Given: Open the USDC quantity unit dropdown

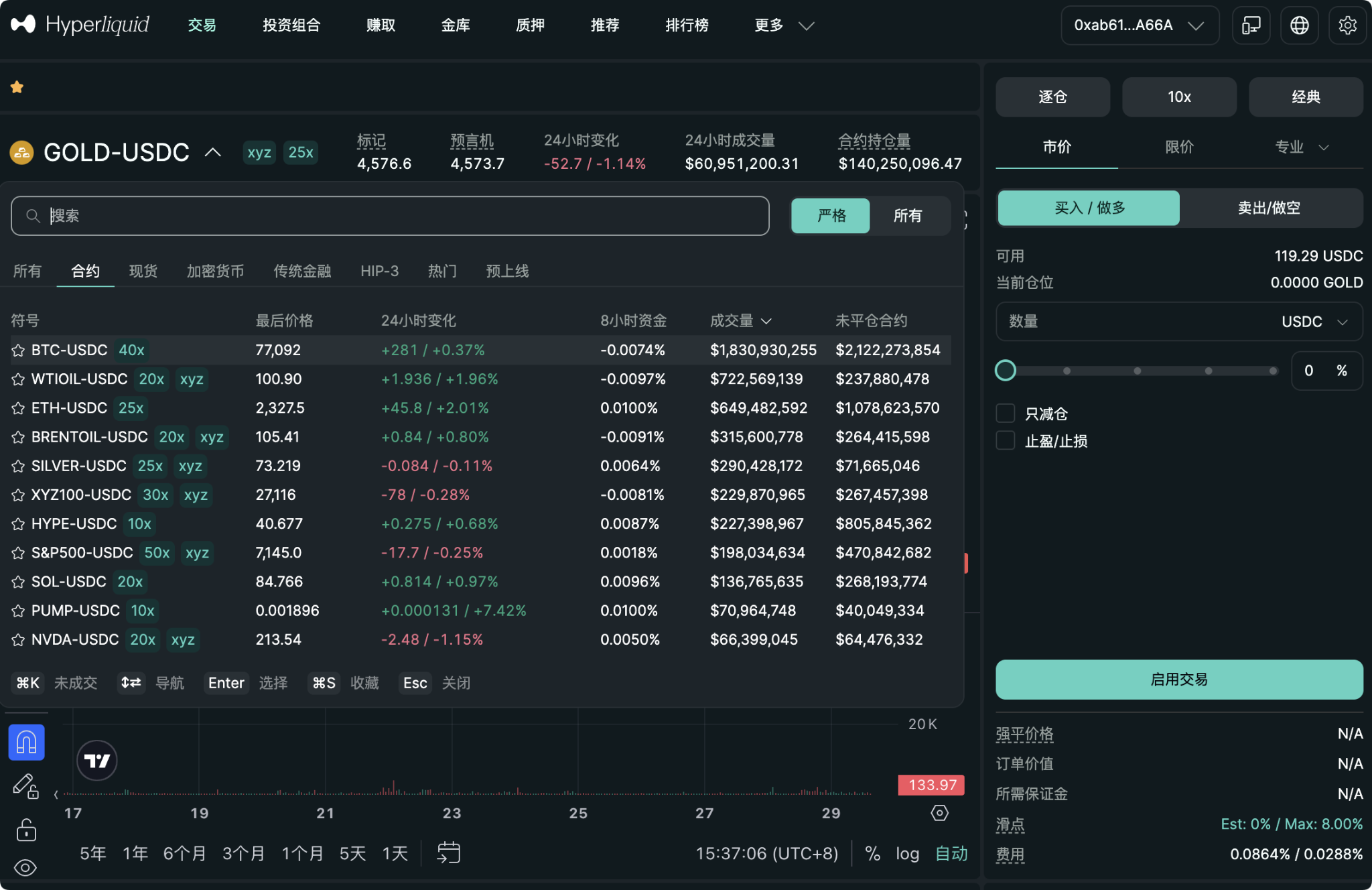Looking at the screenshot, I should 1314,322.
